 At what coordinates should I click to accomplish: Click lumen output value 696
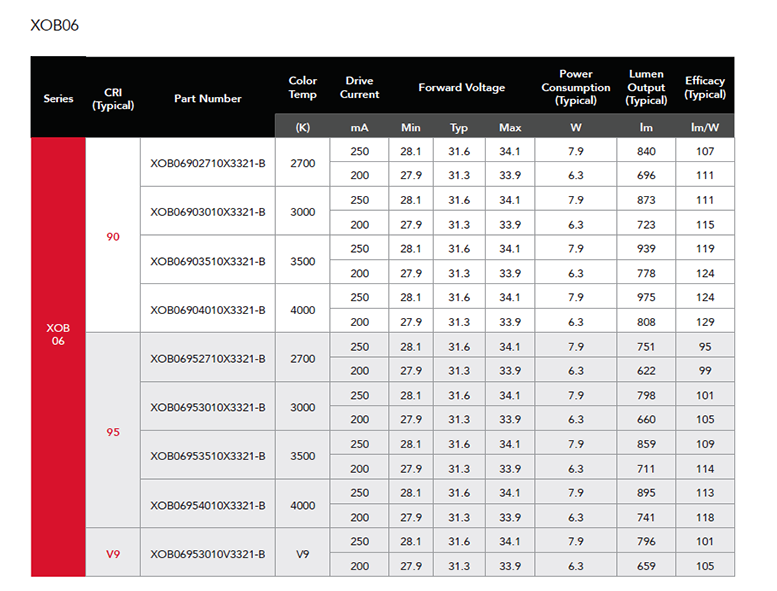coord(646,175)
